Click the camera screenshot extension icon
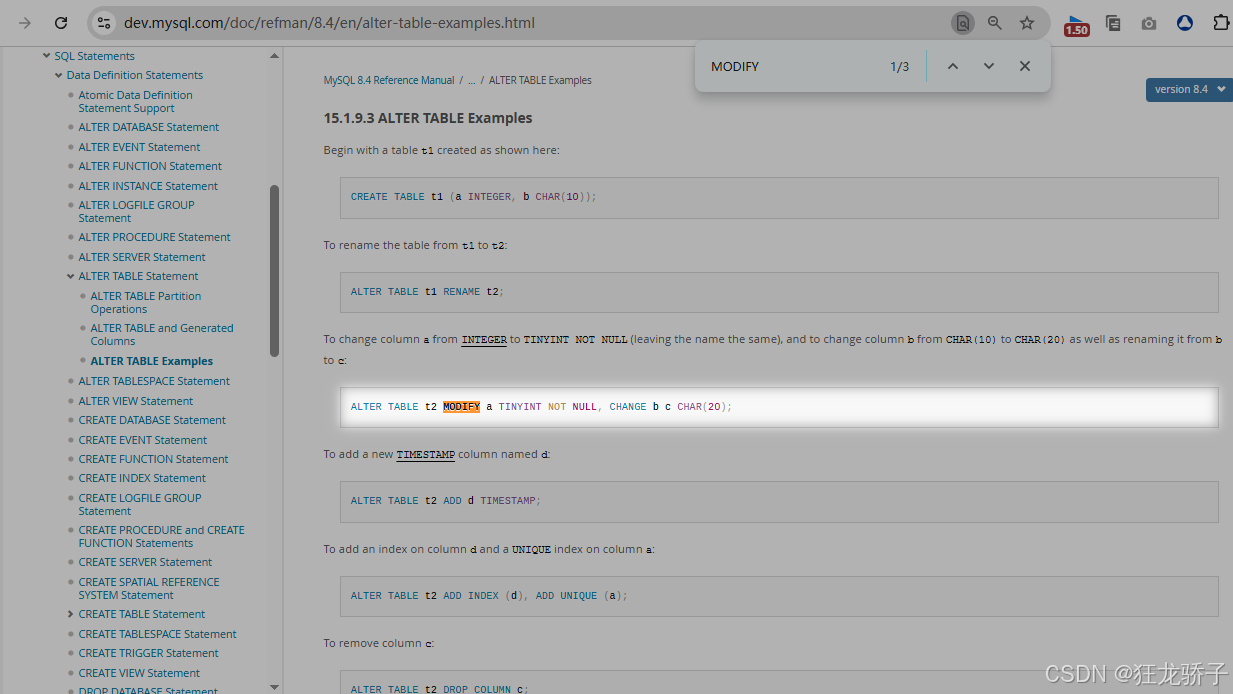This screenshot has width=1233, height=694. (x=1149, y=23)
